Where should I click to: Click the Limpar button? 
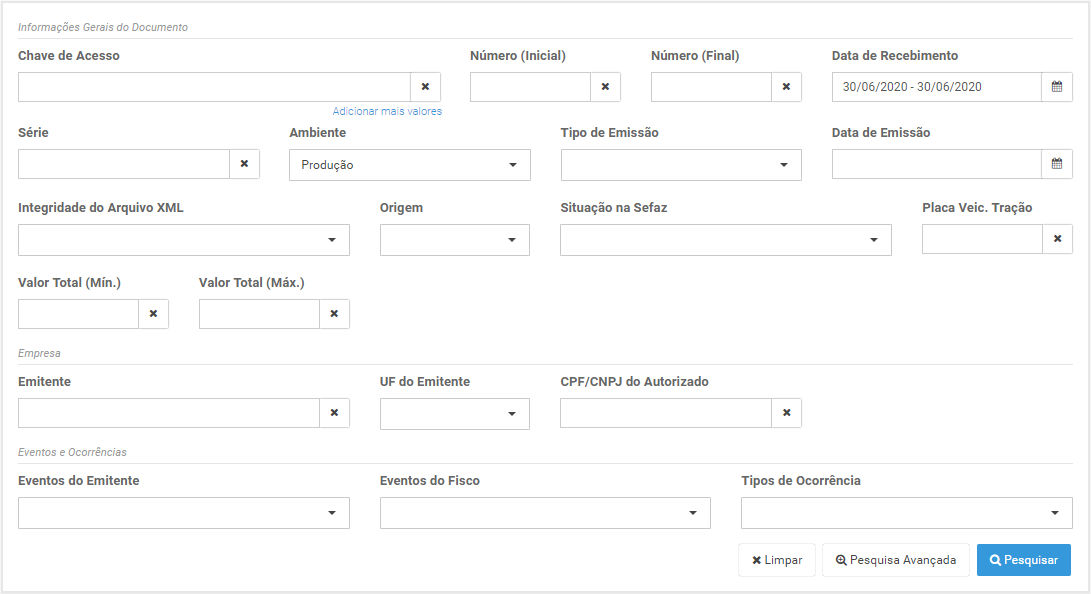(x=777, y=560)
